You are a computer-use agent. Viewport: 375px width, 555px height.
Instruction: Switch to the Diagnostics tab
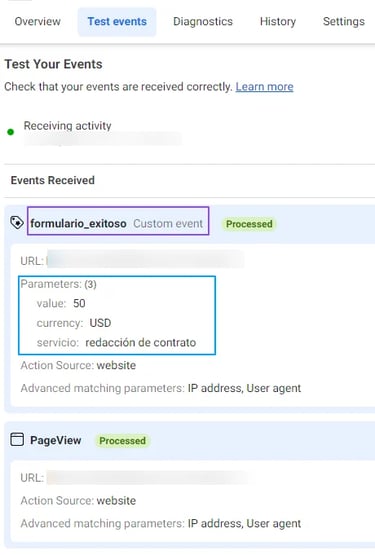(x=203, y=21)
